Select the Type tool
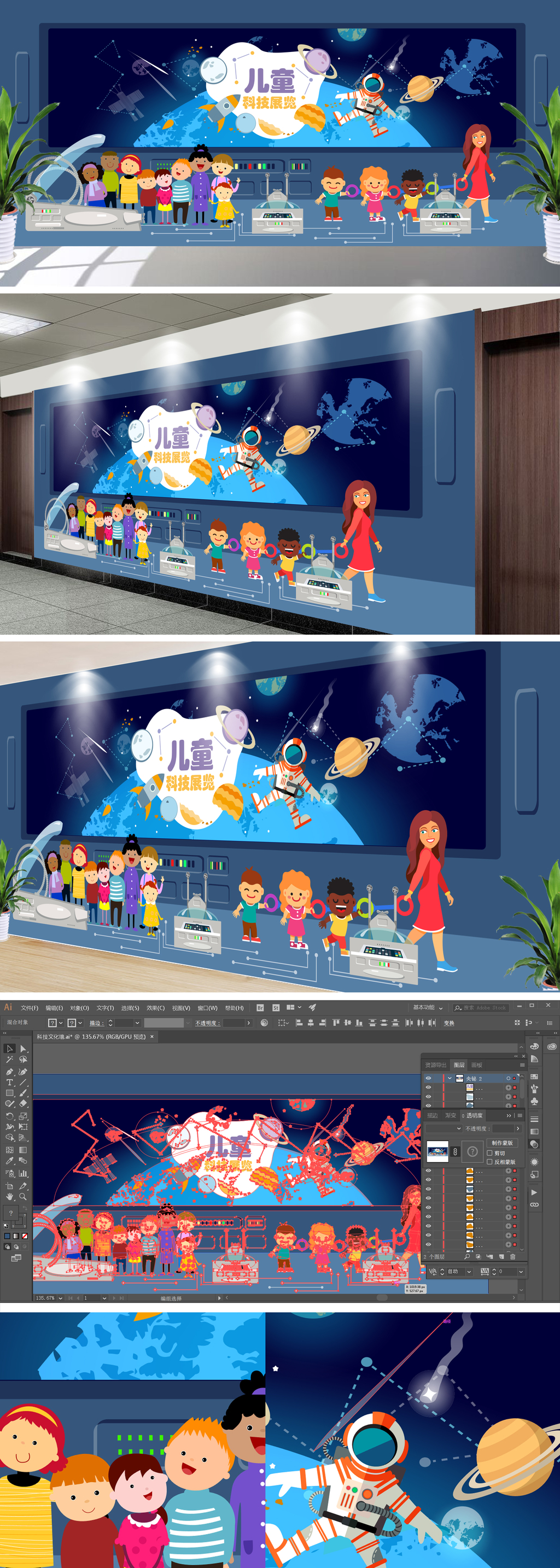This screenshot has width=560, height=1568. click(x=9, y=1083)
